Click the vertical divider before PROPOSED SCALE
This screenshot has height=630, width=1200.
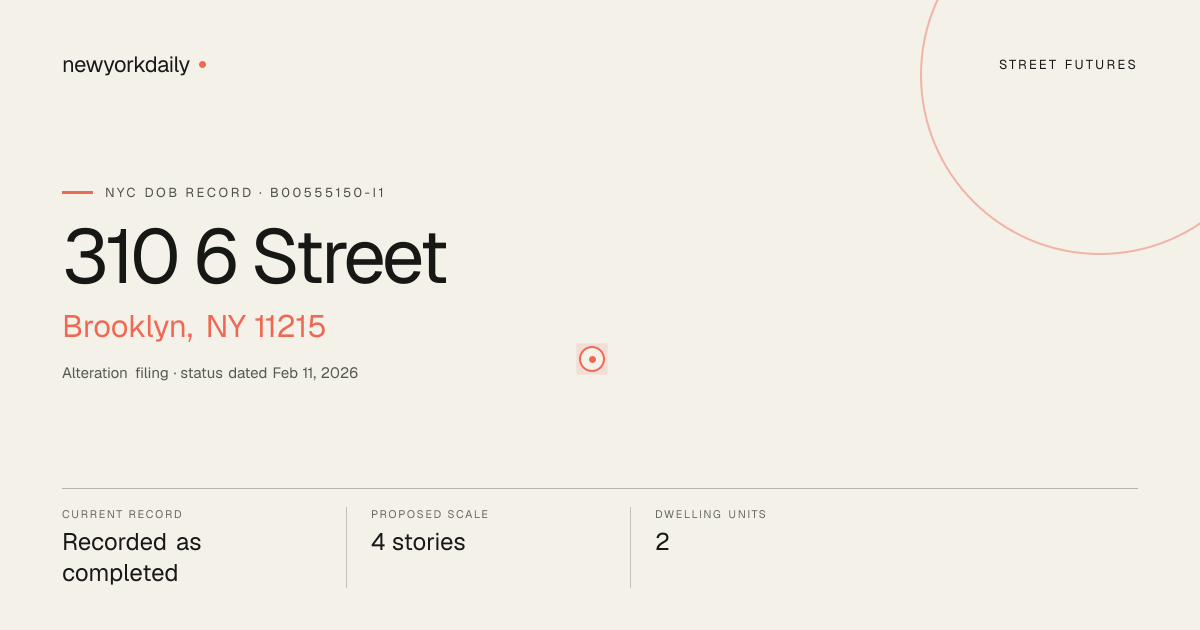pos(346,547)
